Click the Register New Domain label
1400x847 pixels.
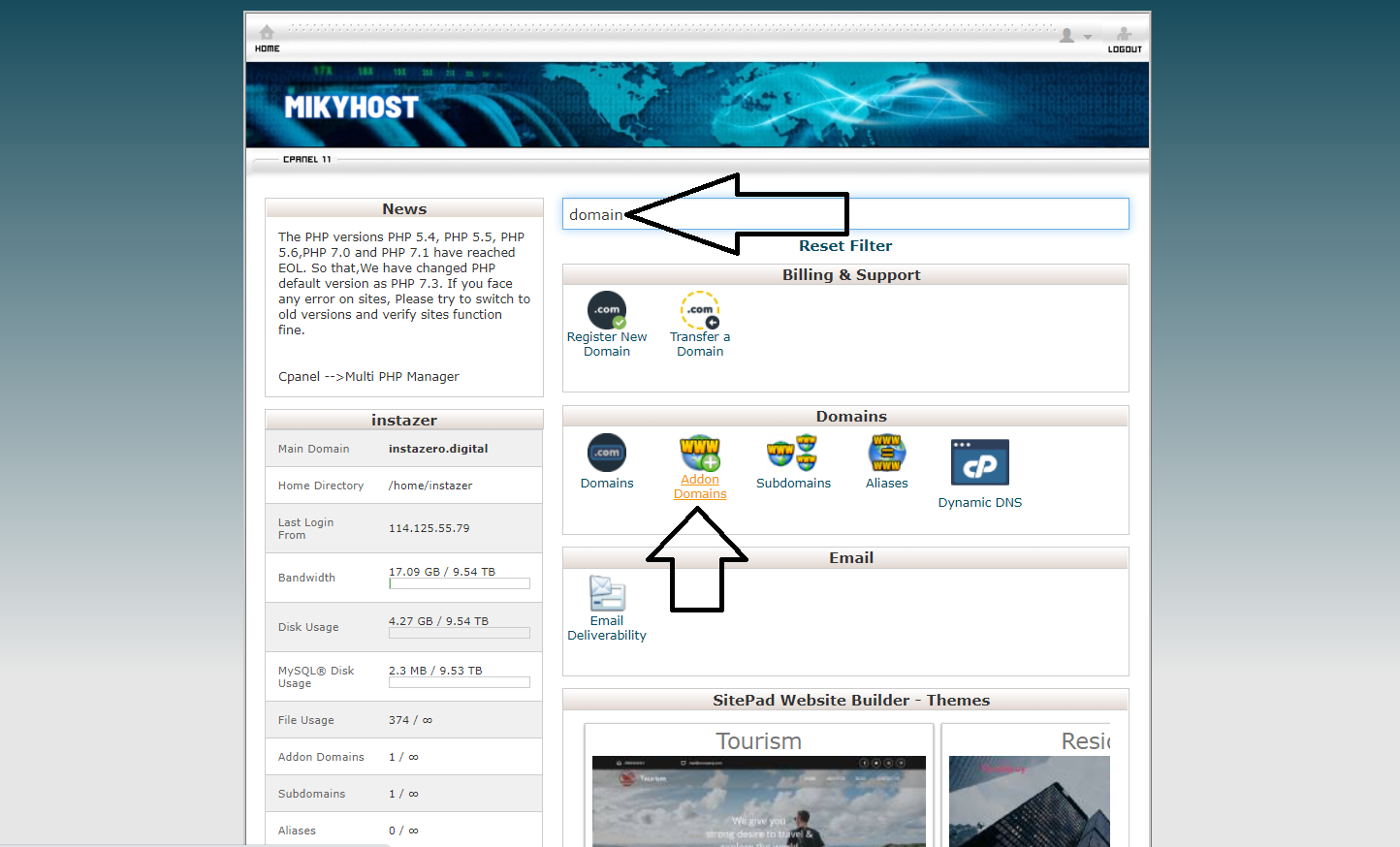607,344
